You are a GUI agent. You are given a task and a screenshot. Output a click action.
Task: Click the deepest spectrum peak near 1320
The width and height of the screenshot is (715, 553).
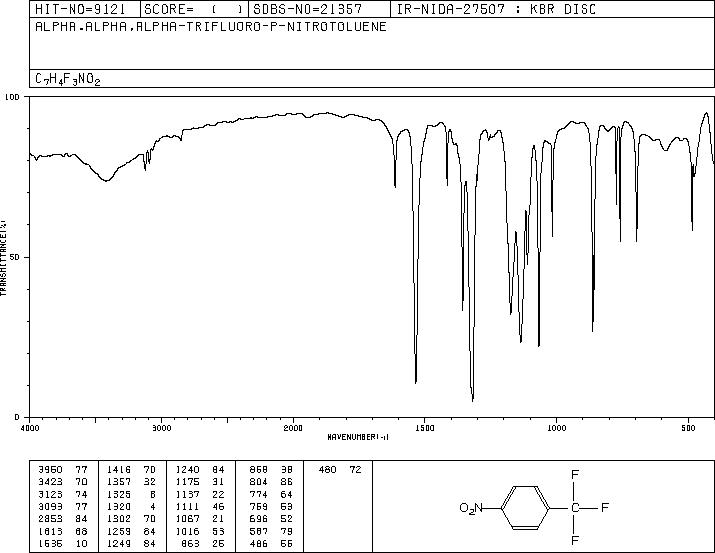[473, 400]
